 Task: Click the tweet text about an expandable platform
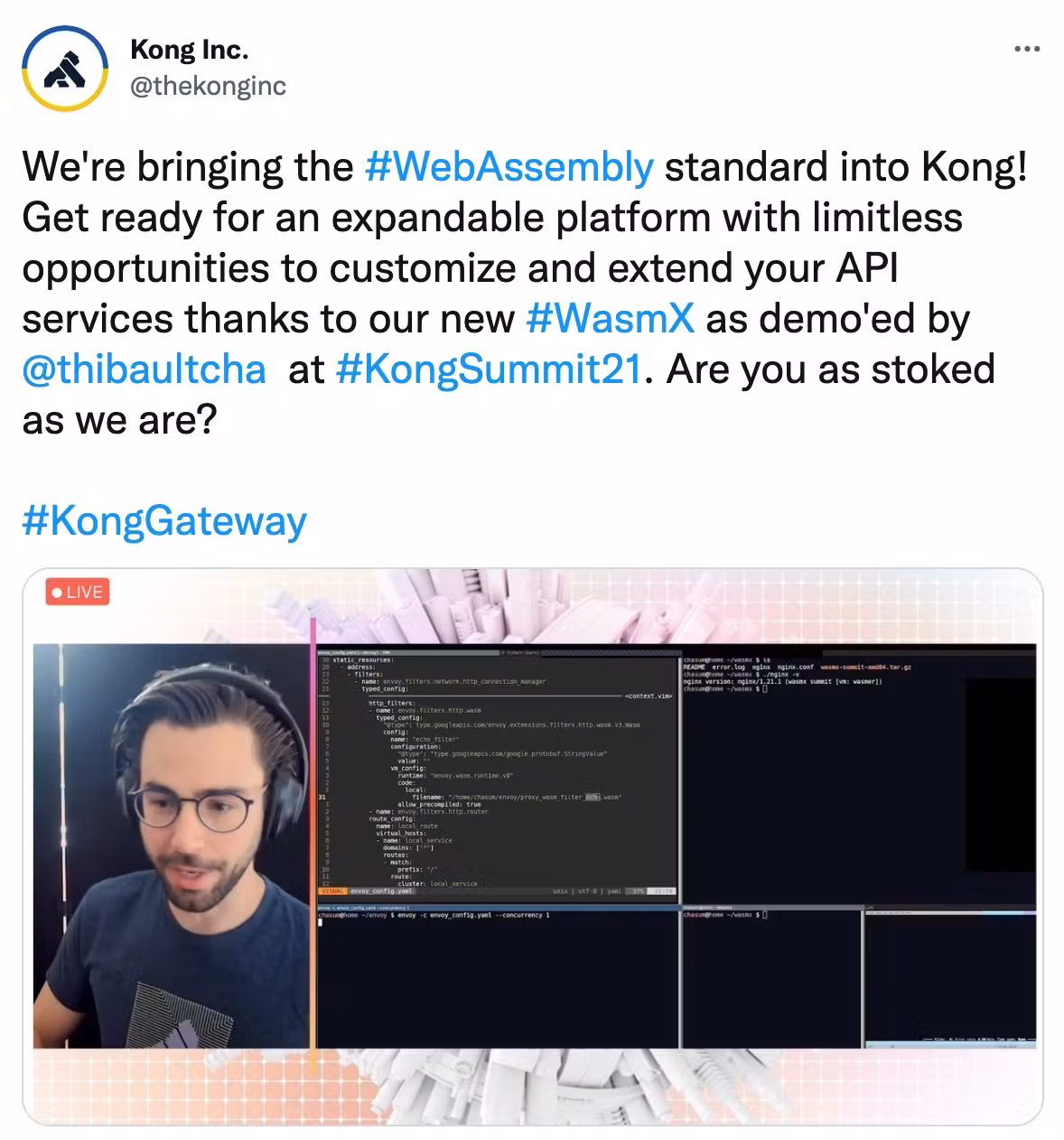492,218
